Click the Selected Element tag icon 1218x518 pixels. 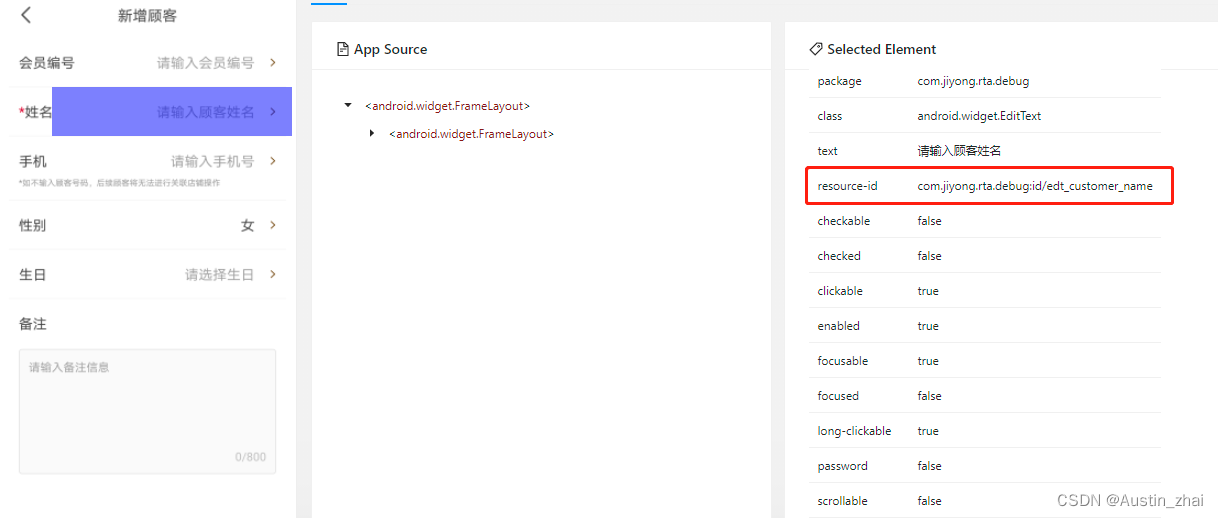click(x=816, y=49)
